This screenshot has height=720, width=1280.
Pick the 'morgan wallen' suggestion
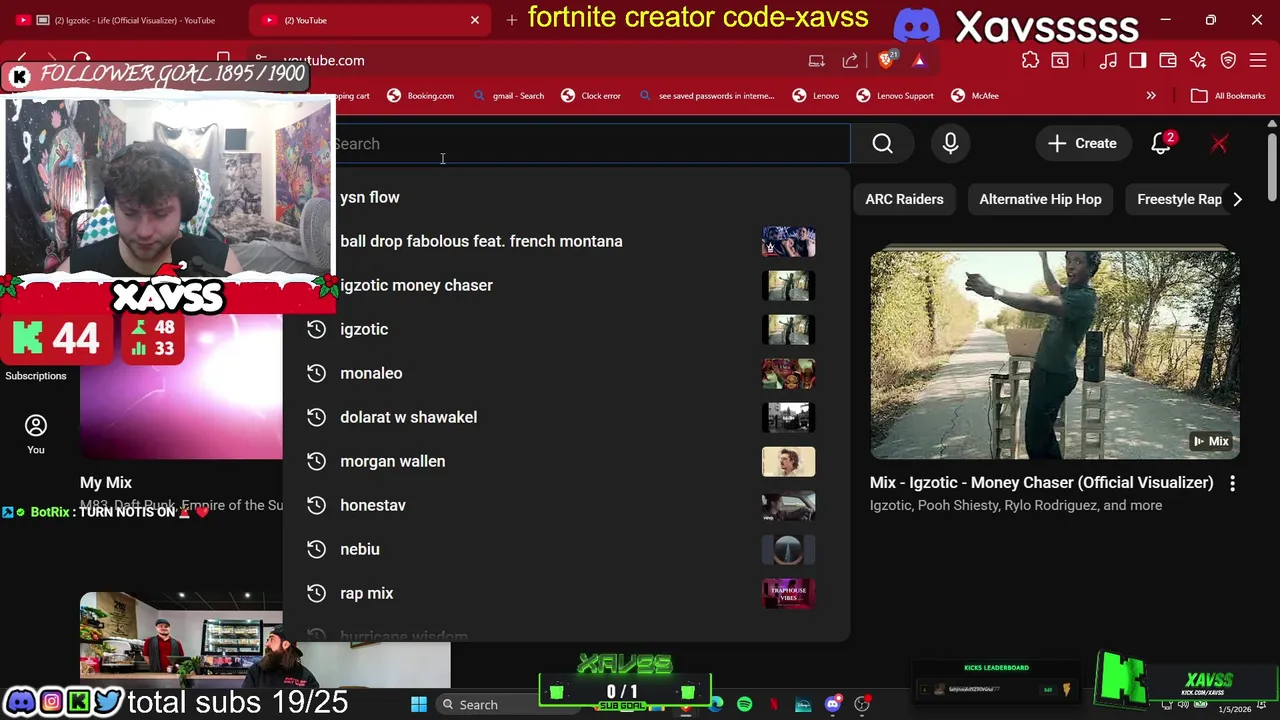tap(392, 461)
